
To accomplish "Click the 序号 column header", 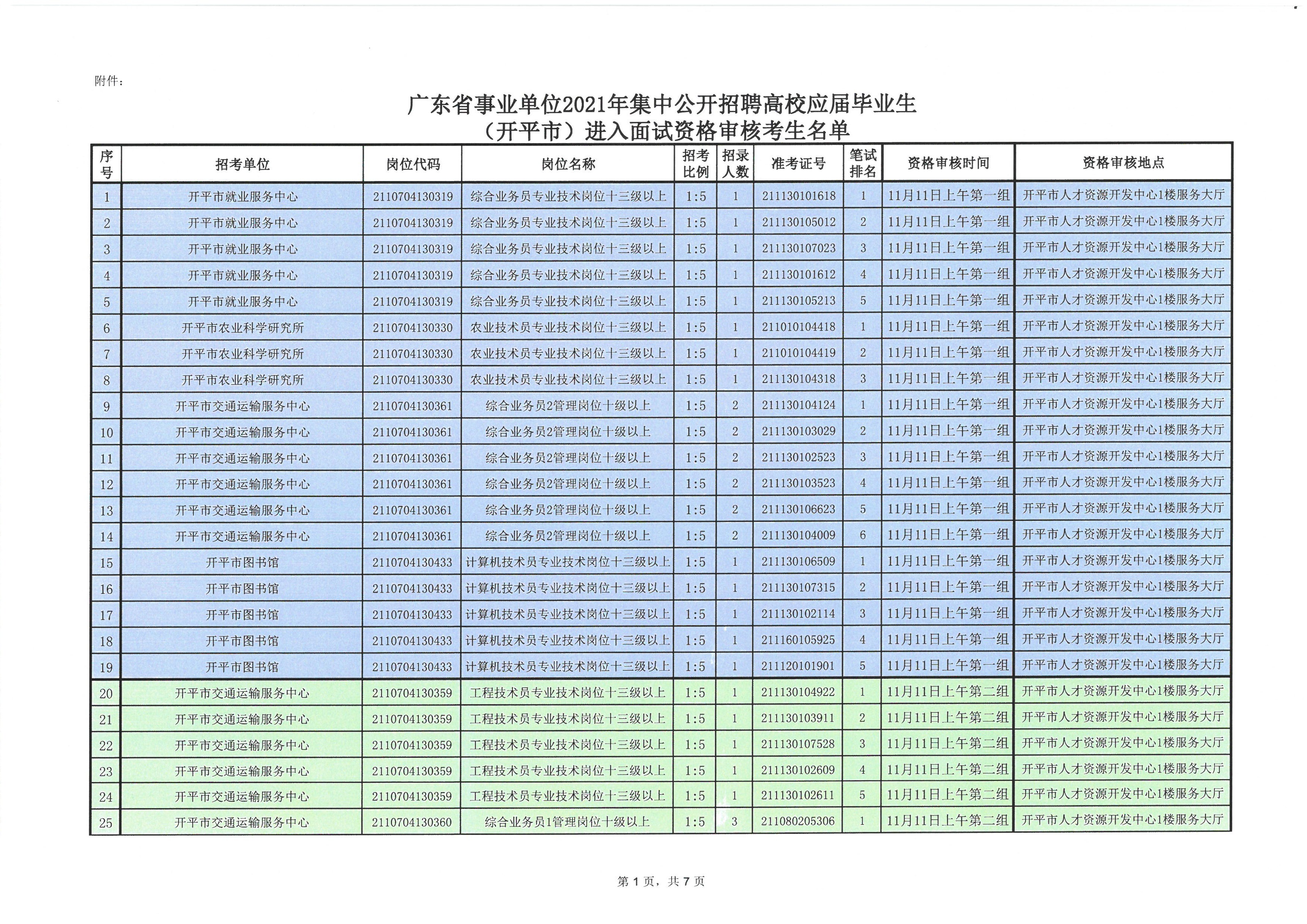I will click(x=107, y=164).
